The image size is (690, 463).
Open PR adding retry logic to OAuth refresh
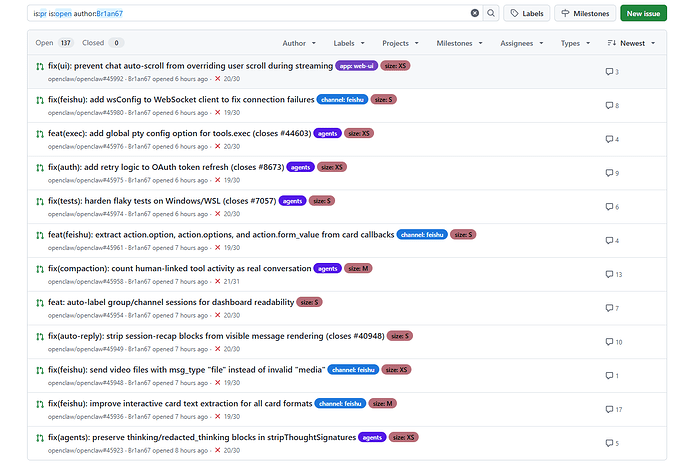pyautogui.click(x=166, y=167)
